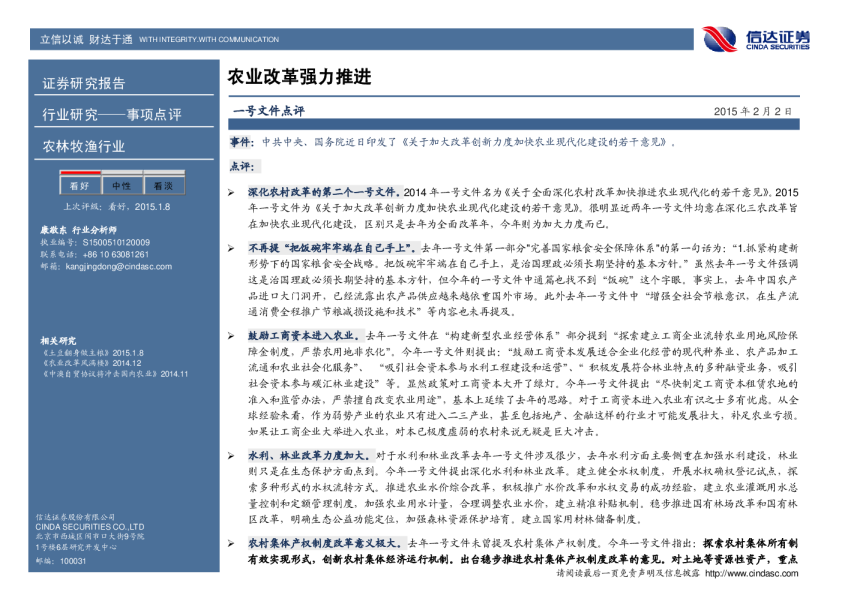Image resolution: width=842 pixels, height=595 pixels.
Task: Click the red indicator bar above 看好
Action: pos(79,172)
